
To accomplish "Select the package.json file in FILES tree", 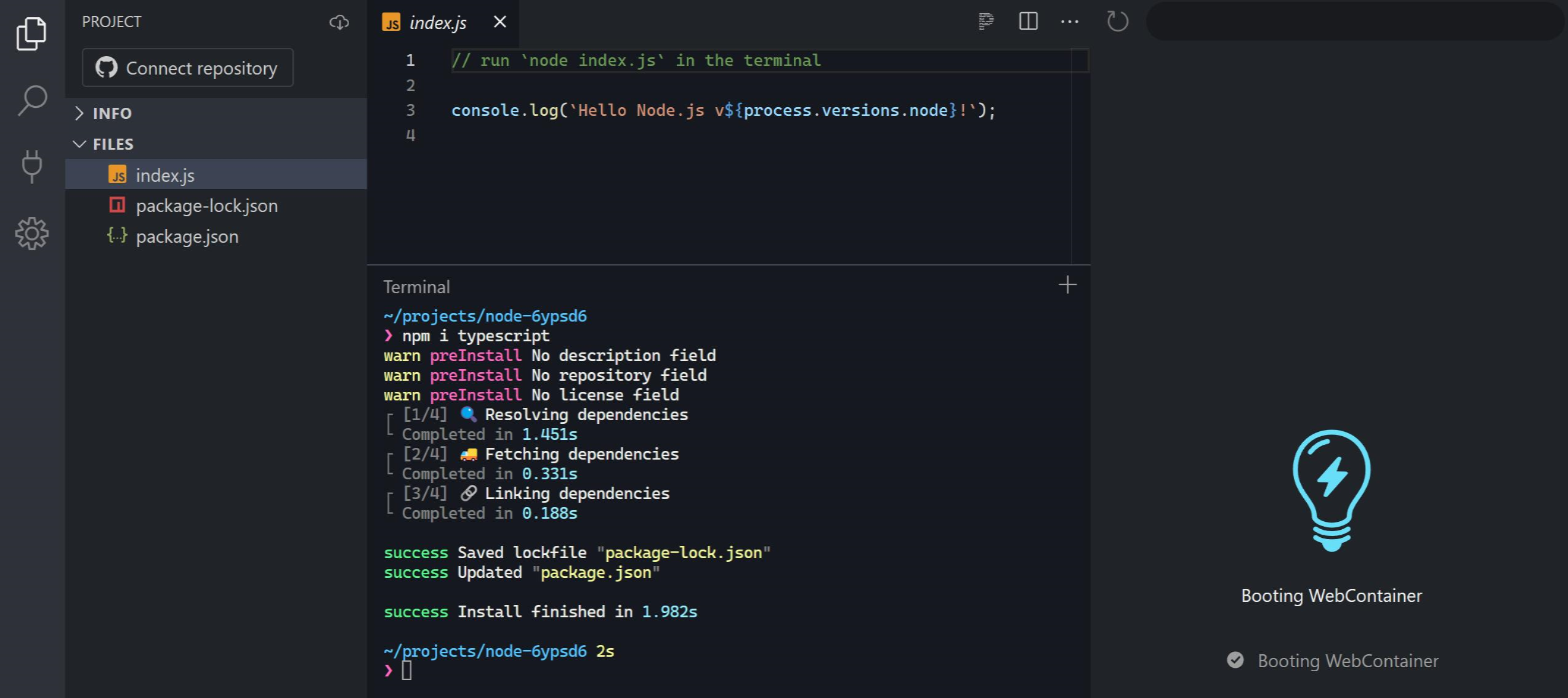I will (187, 236).
